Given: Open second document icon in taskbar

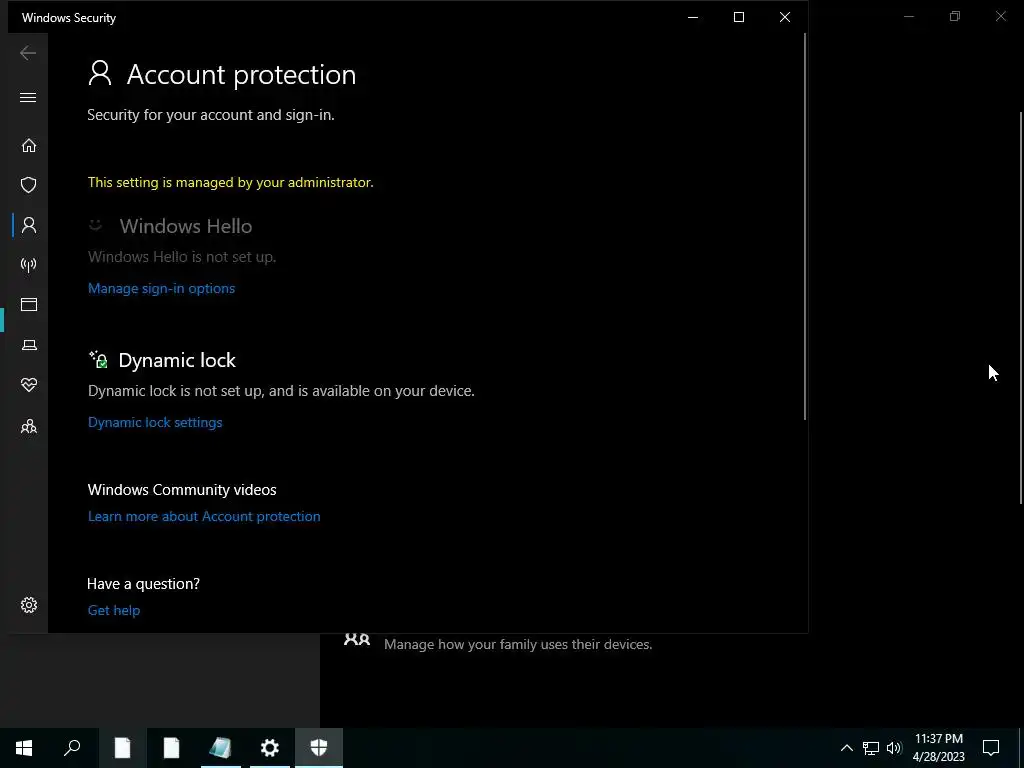Looking at the screenshot, I should tap(171, 748).
